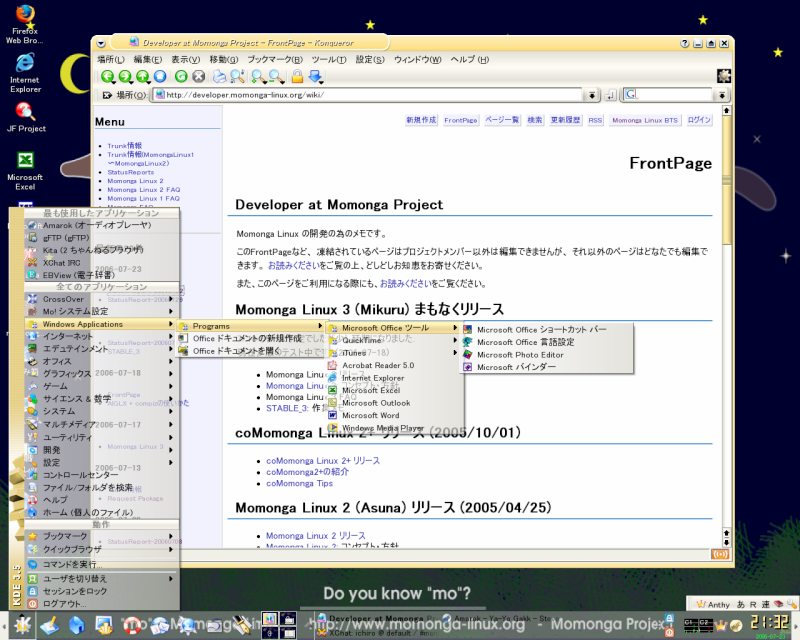
Task: Expand the iTunes submenu
Action: tap(395, 353)
